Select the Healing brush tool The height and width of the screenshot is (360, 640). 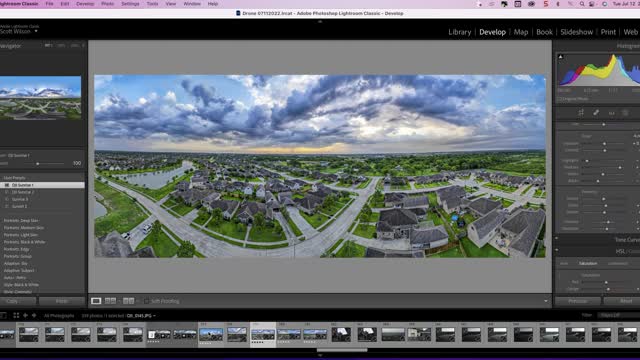pyautogui.click(x=596, y=113)
